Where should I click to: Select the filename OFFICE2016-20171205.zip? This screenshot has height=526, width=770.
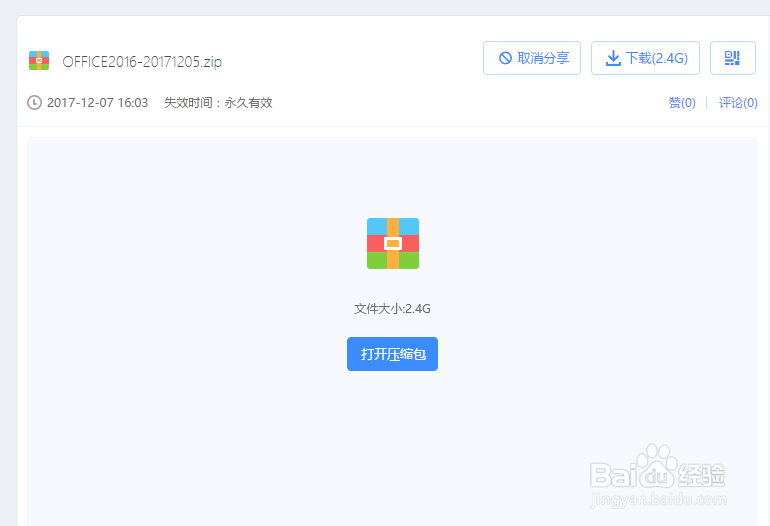tap(142, 62)
